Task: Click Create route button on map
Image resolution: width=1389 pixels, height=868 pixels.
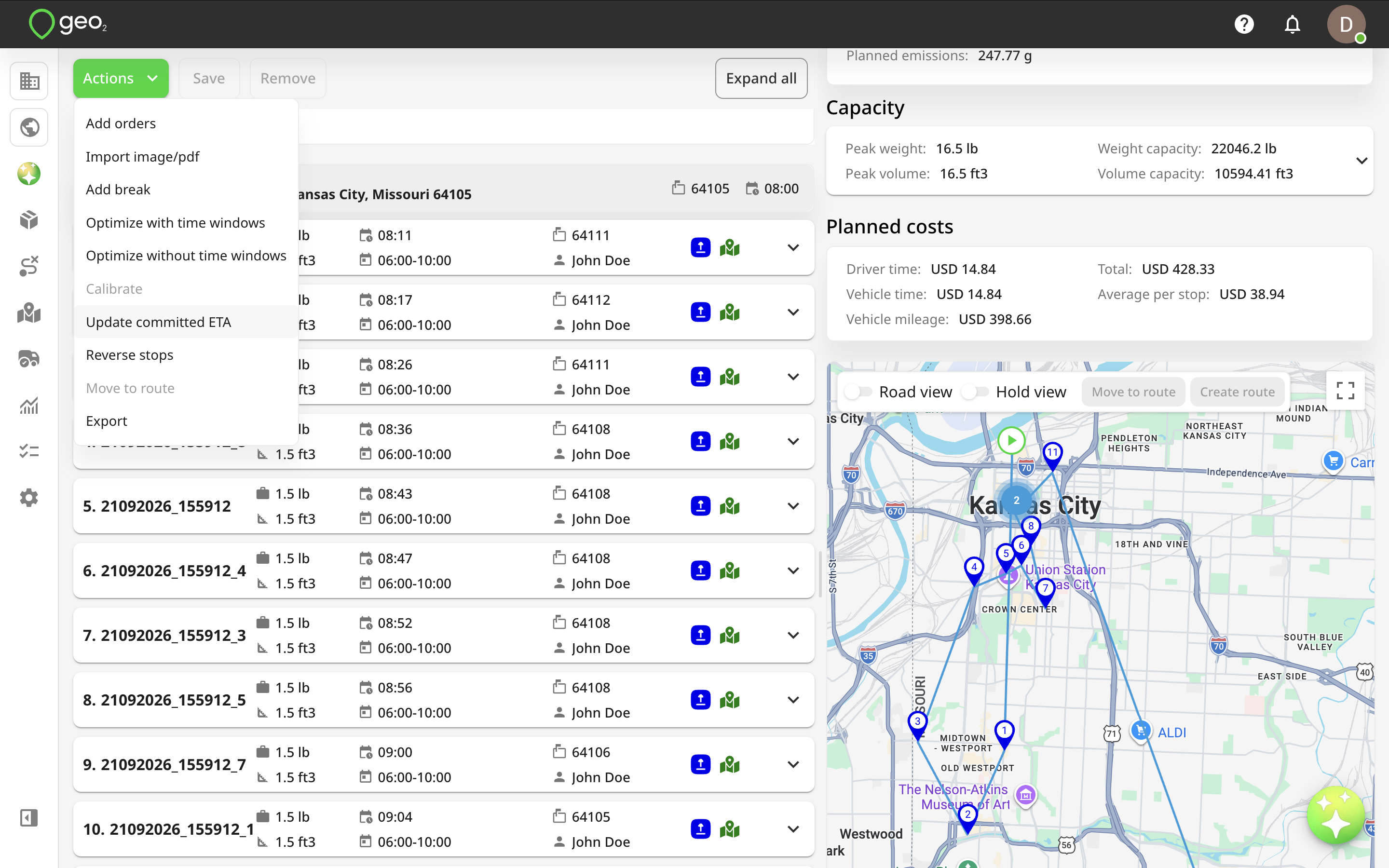Action: pos(1237,392)
